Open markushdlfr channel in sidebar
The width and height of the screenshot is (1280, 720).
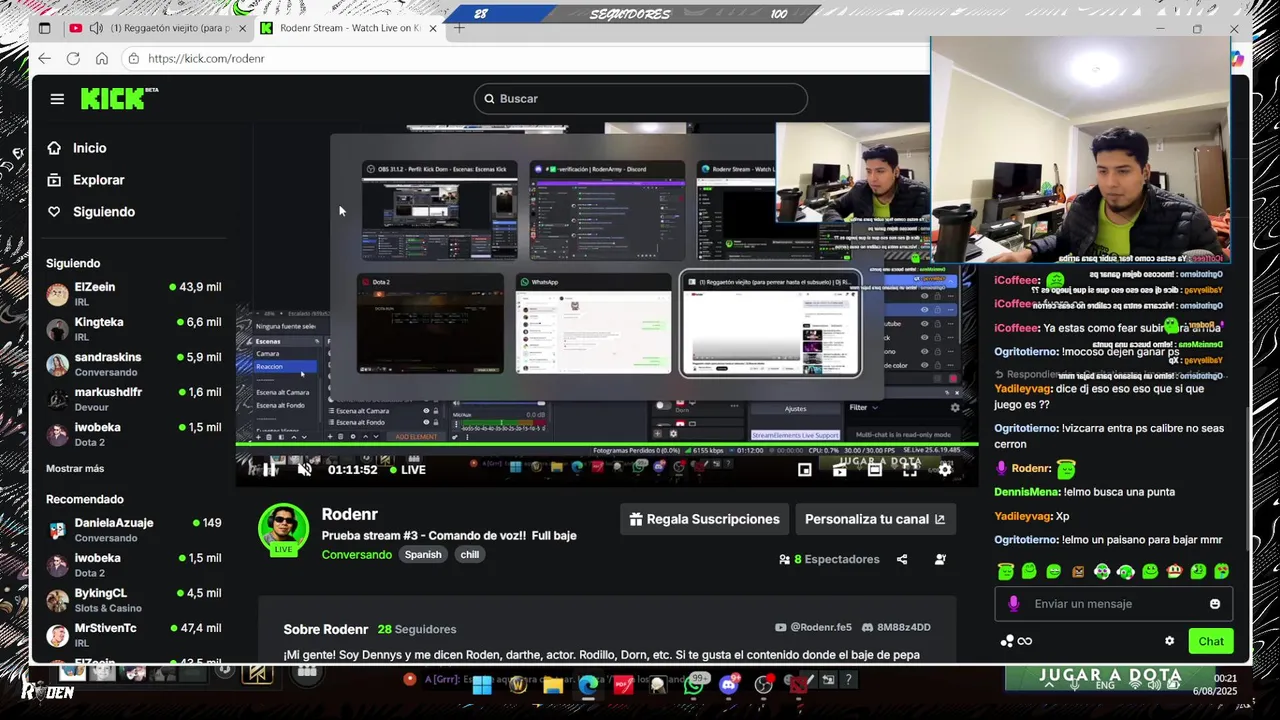coord(133,399)
